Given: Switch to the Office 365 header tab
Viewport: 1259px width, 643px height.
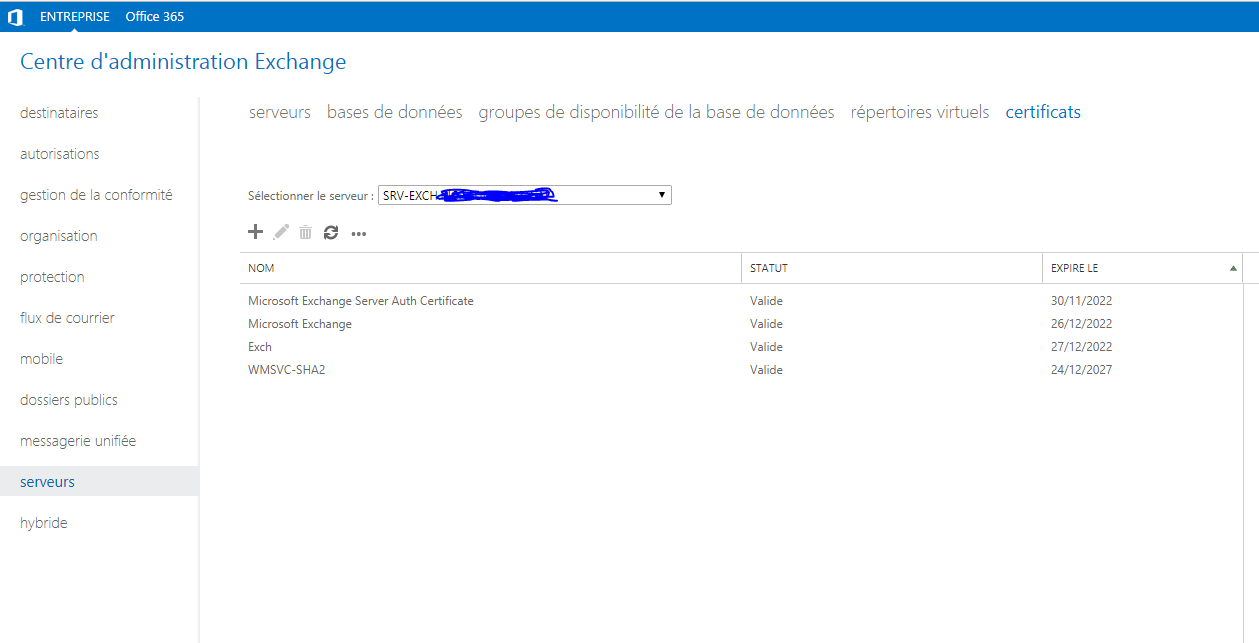Looking at the screenshot, I should (x=155, y=17).
